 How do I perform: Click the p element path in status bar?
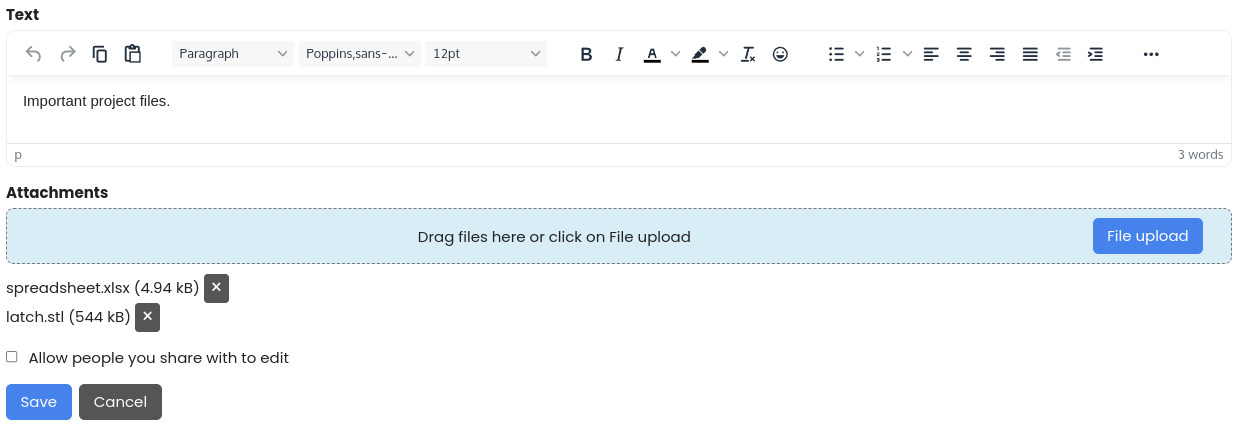pyautogui.click(x=18, y=155)
